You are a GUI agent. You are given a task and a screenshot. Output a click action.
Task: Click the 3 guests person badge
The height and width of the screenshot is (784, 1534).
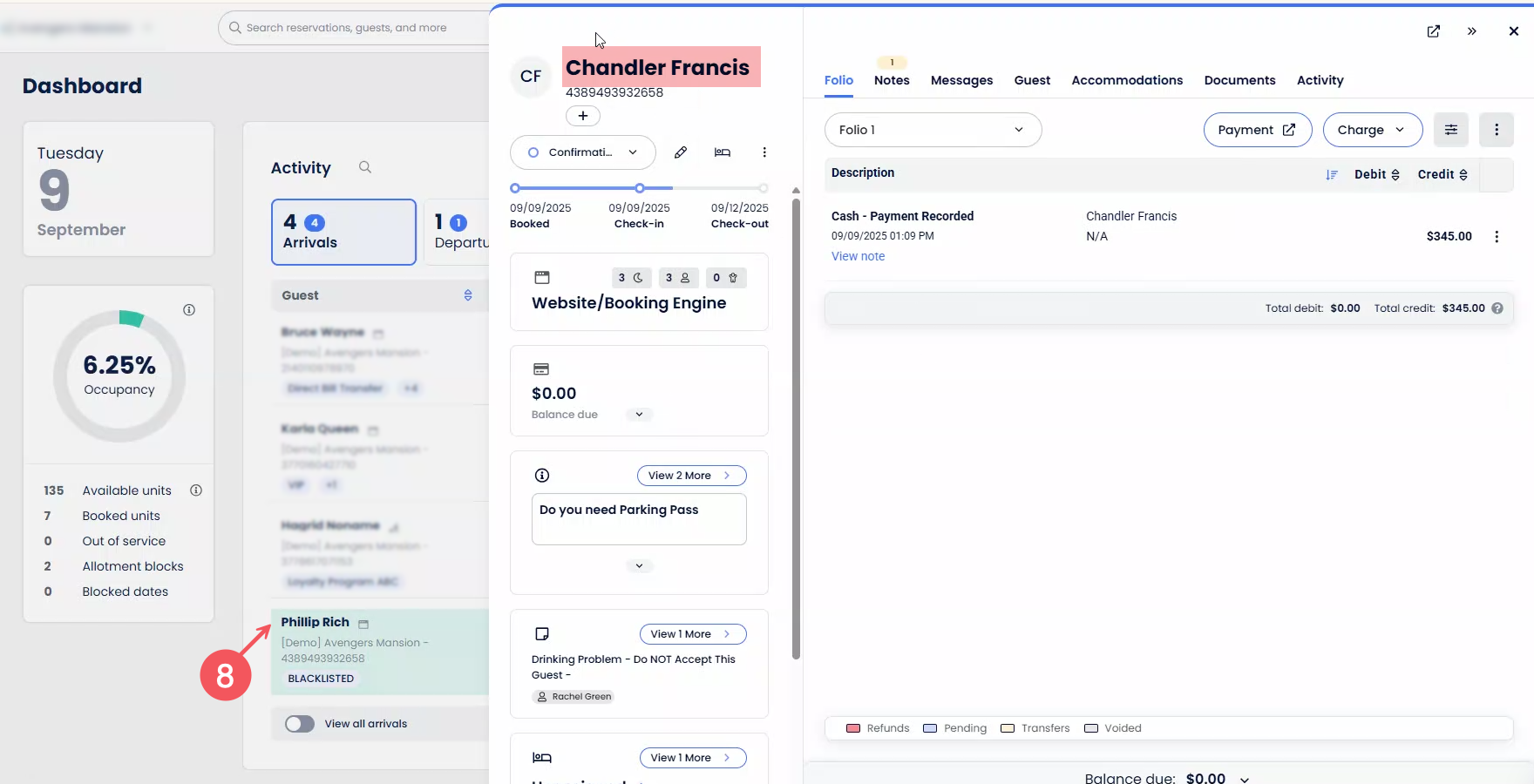tap(678, 278)
